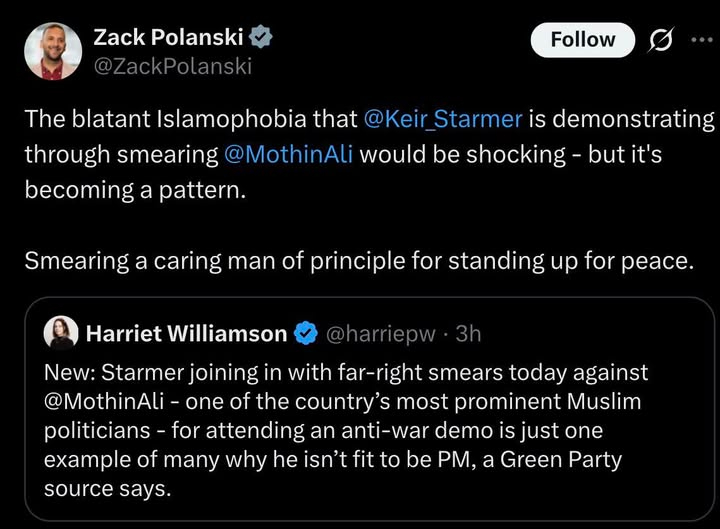Open the @harriepw handle
The image size is (720, 529).
pyautogui.click(x=381, y=333)
